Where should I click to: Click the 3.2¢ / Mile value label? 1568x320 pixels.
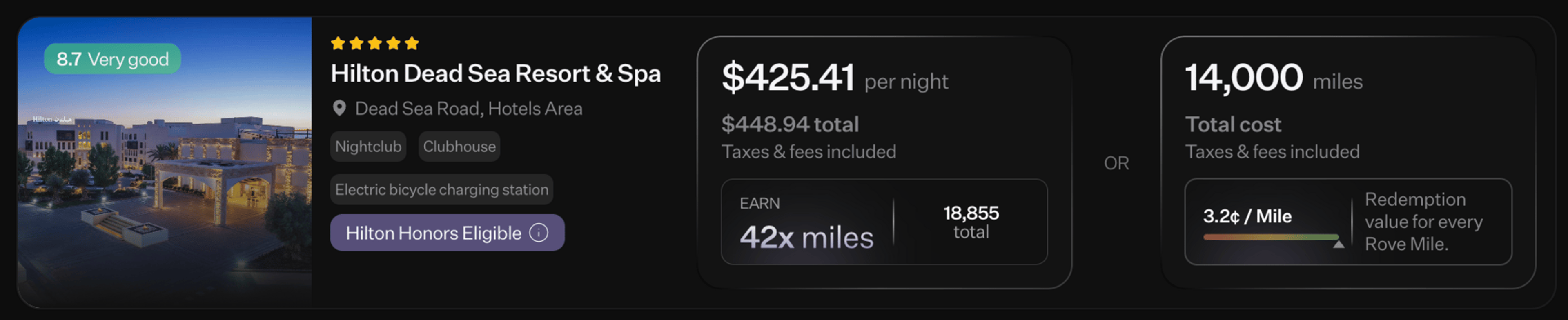coord(1247,216)
